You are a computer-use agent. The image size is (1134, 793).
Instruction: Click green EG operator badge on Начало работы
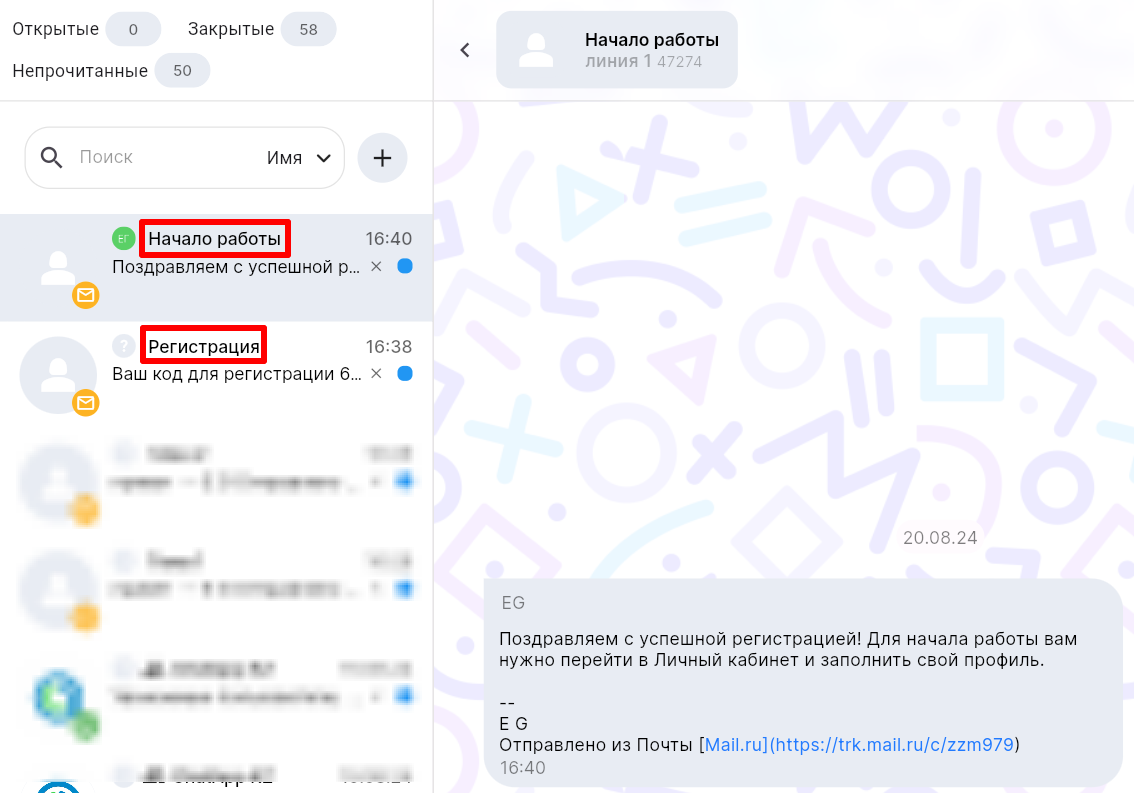pos(123,238)
